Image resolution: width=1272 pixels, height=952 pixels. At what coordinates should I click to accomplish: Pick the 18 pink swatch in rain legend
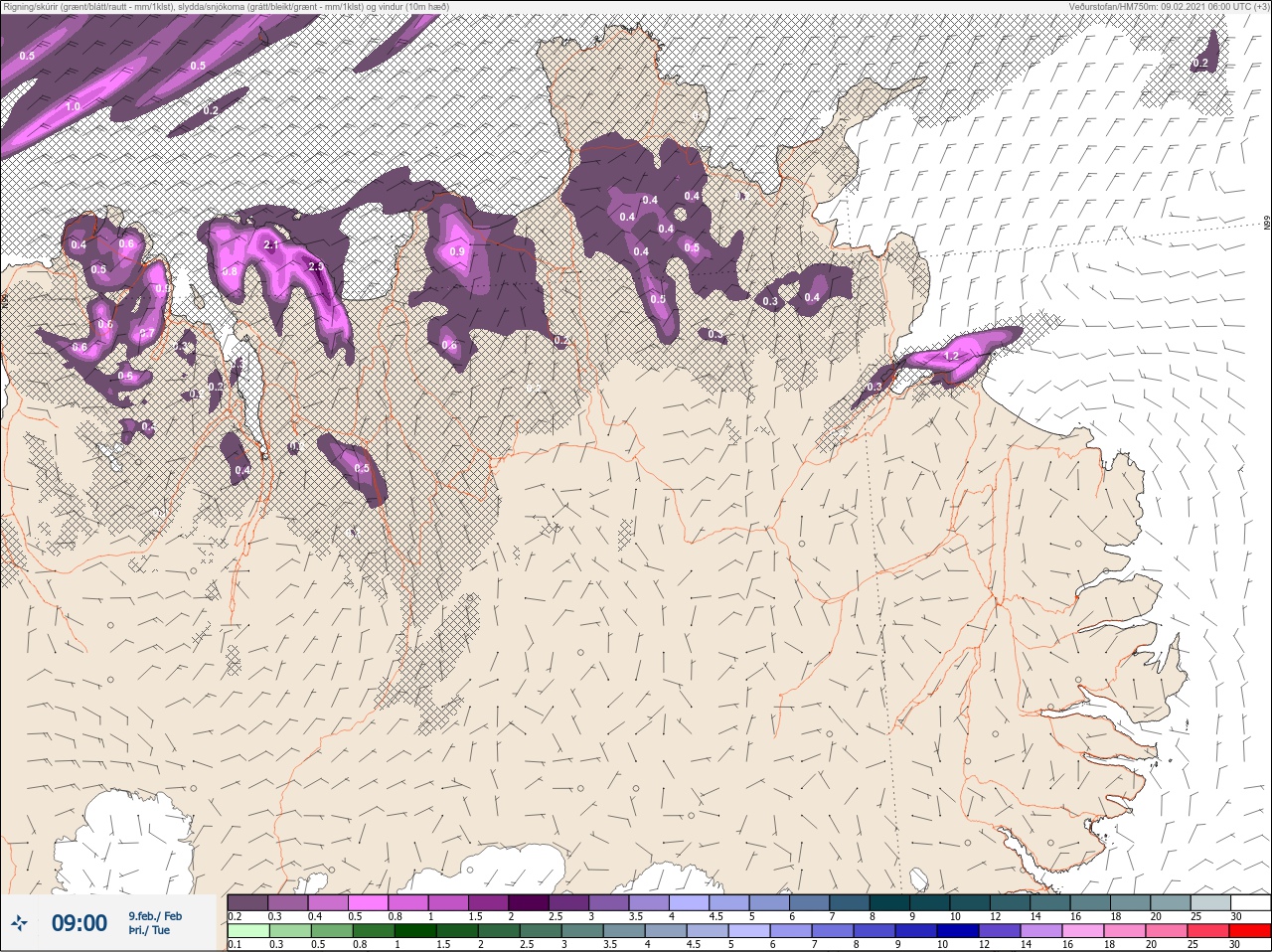[x=1125, y=931]
